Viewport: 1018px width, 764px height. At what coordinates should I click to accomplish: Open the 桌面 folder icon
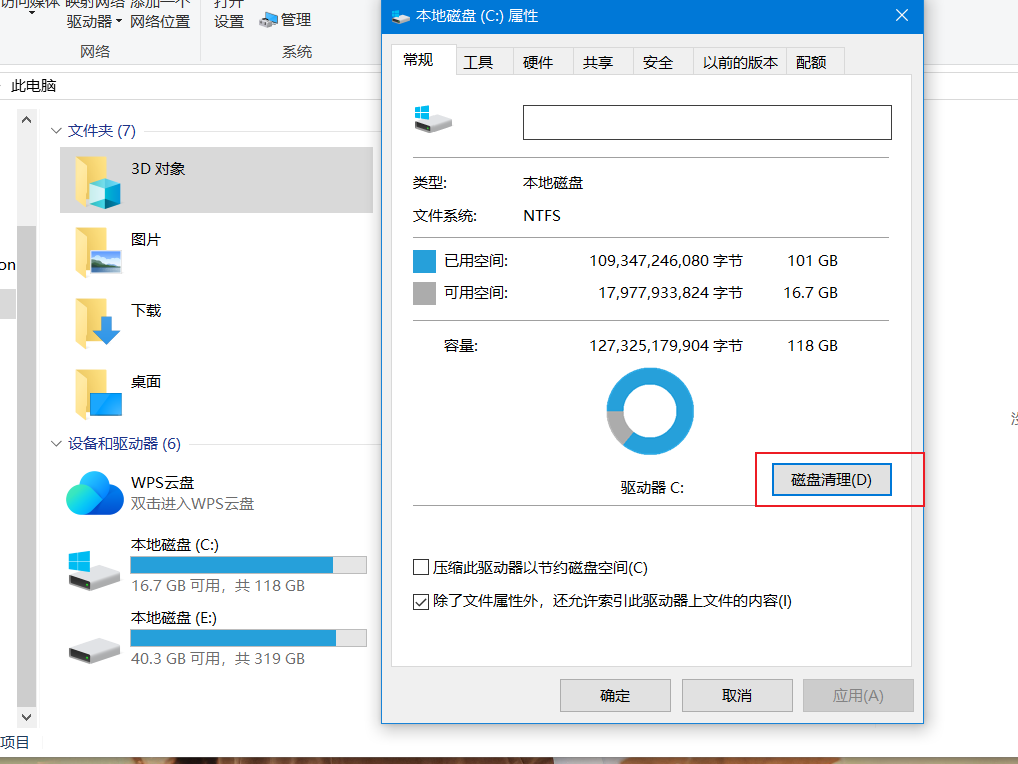click(97, 394)
